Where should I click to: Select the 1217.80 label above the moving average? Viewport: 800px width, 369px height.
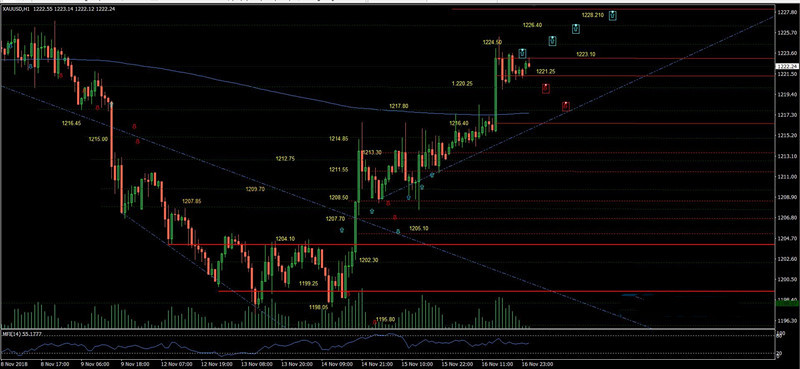(398, 106)
